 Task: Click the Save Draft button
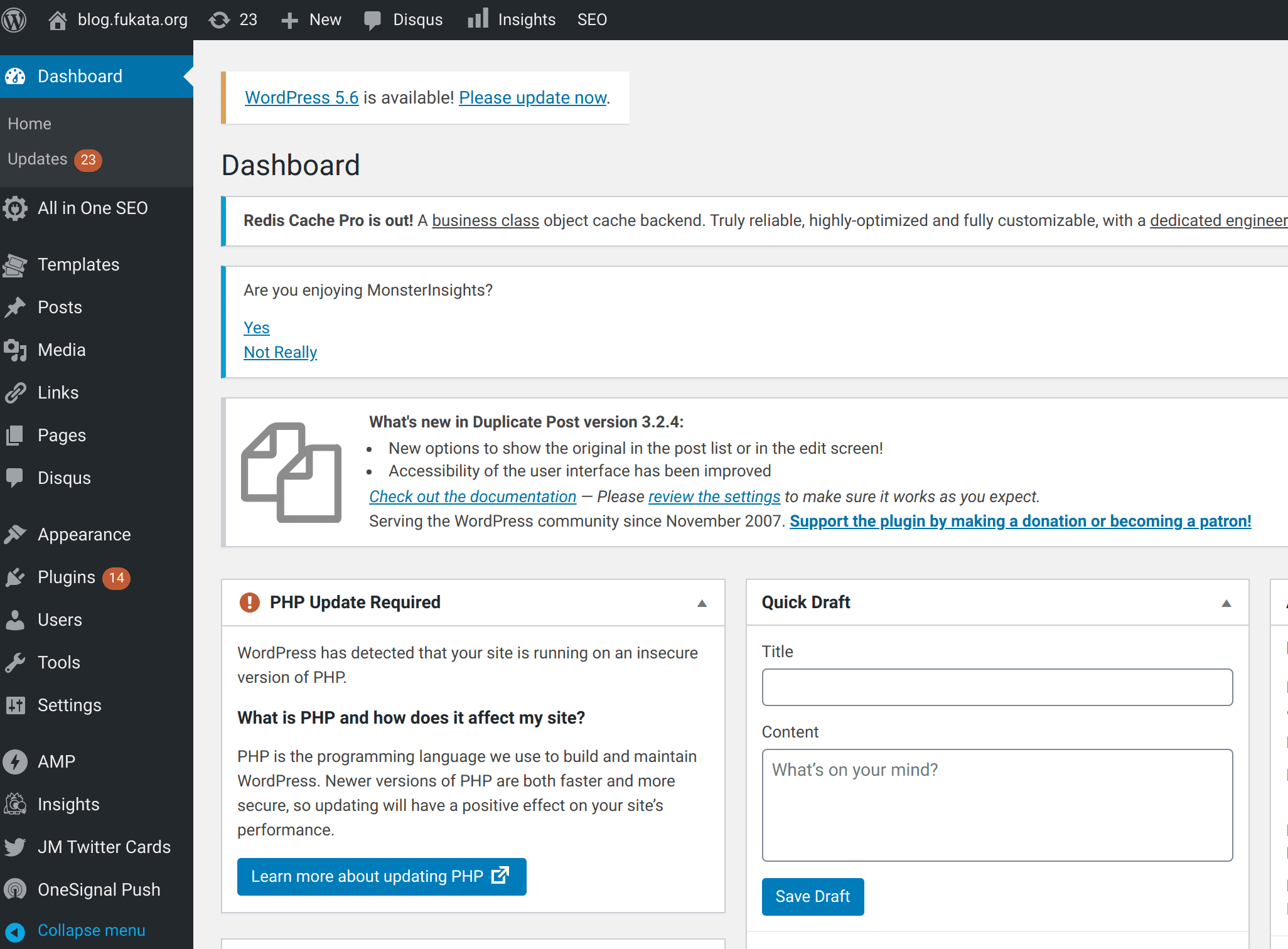(x=812, y=897)
